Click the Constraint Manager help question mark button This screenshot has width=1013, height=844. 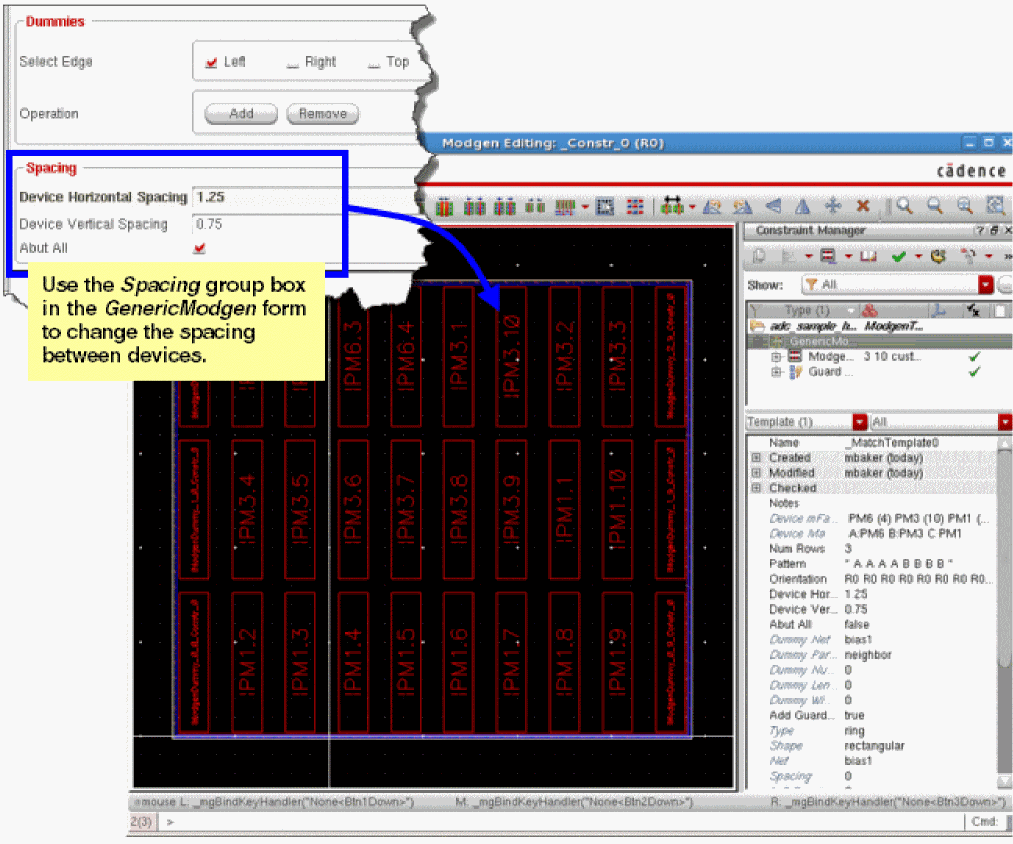coord(981,231)
